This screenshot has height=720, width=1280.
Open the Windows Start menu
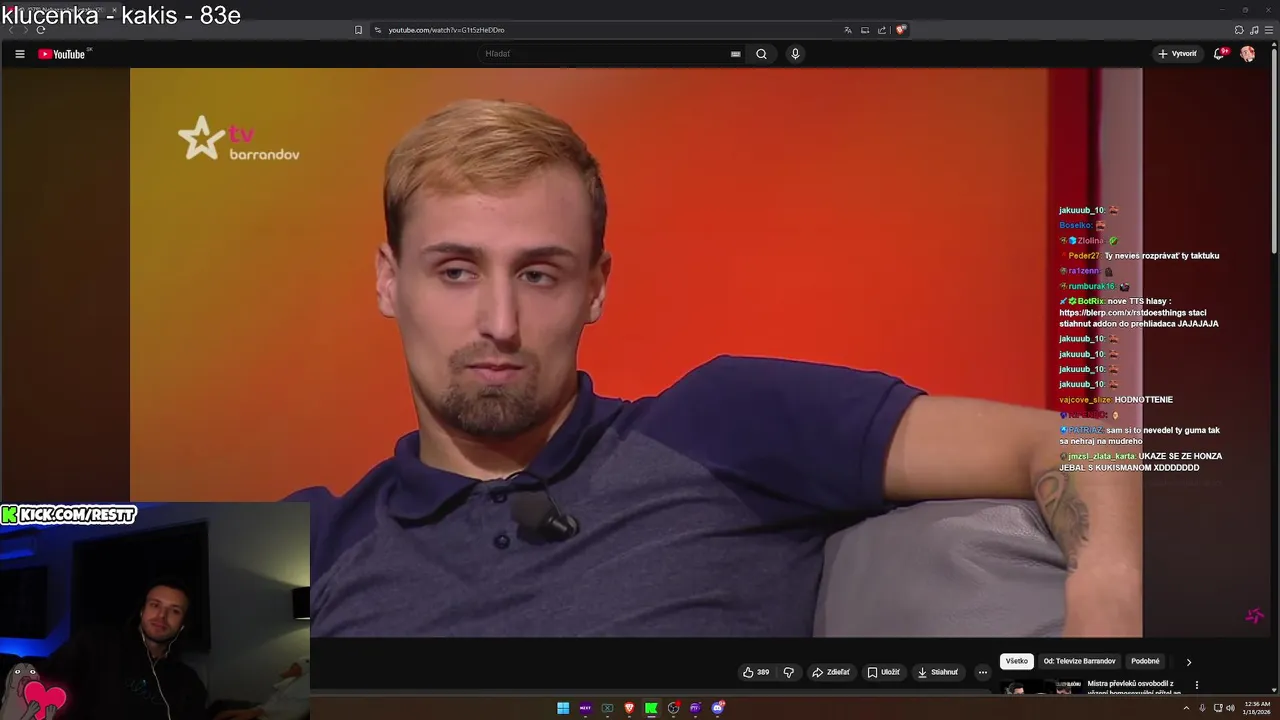coord(563,708)
